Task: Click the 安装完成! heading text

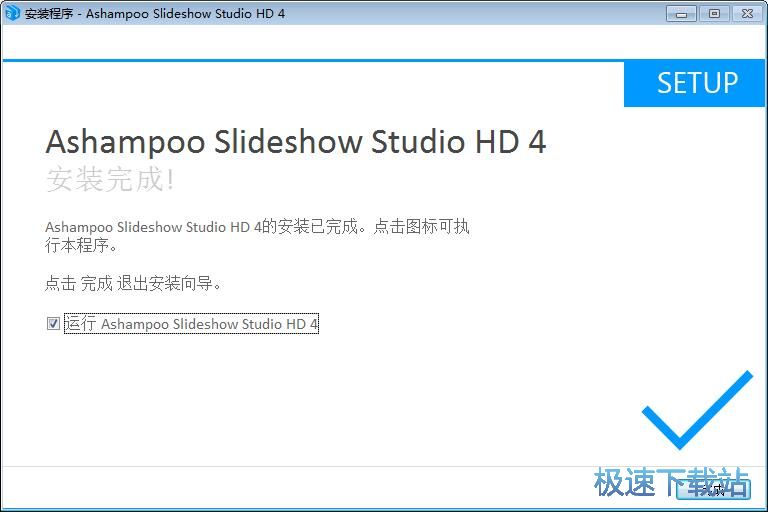Action: tap(110, 179)
